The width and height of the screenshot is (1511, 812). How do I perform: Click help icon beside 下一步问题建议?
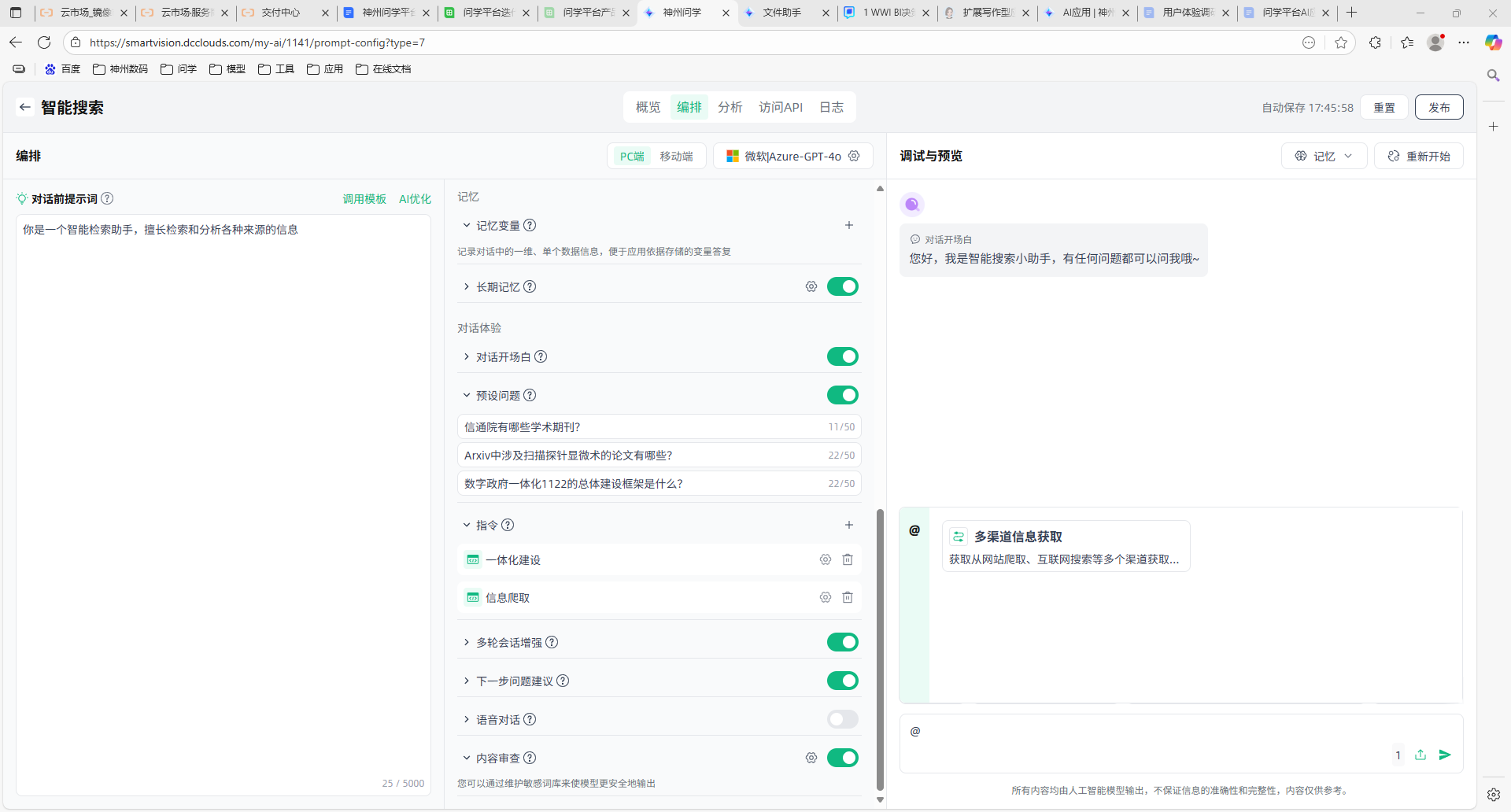tap(563, 681)
